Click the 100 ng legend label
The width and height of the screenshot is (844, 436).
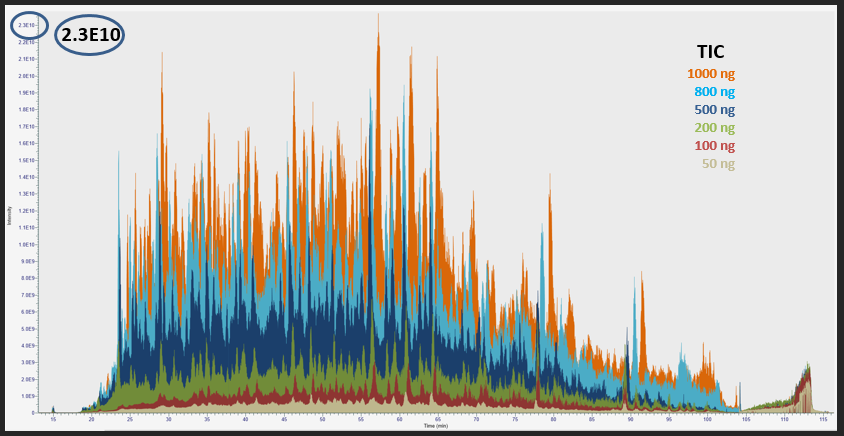714,146
